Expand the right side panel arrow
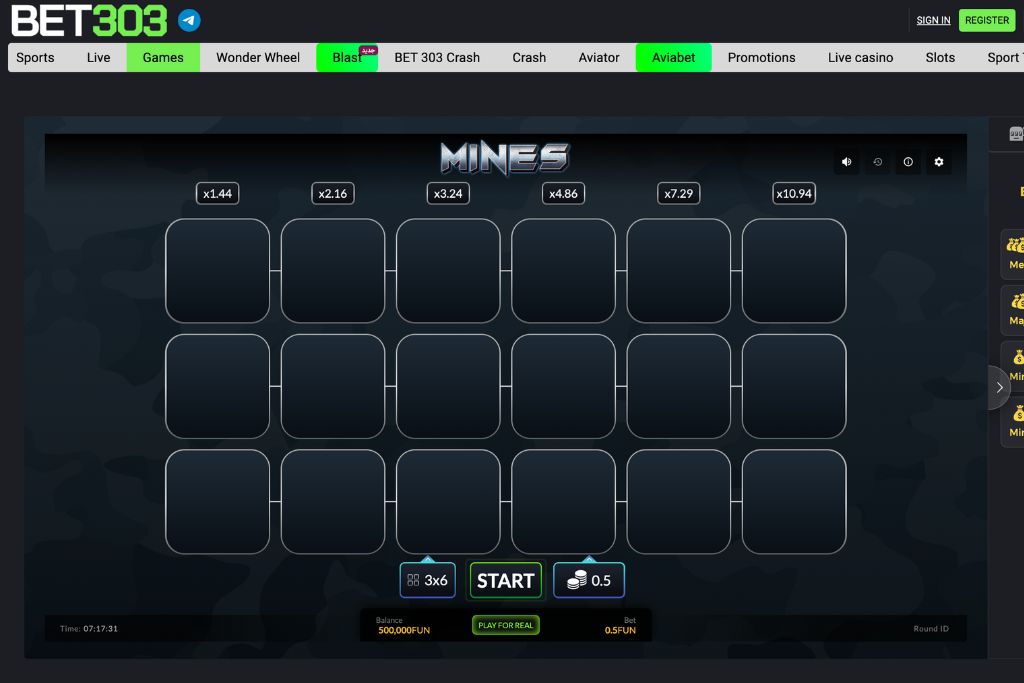The width and height of the screenshot is (1024, 683). point(999,387)
